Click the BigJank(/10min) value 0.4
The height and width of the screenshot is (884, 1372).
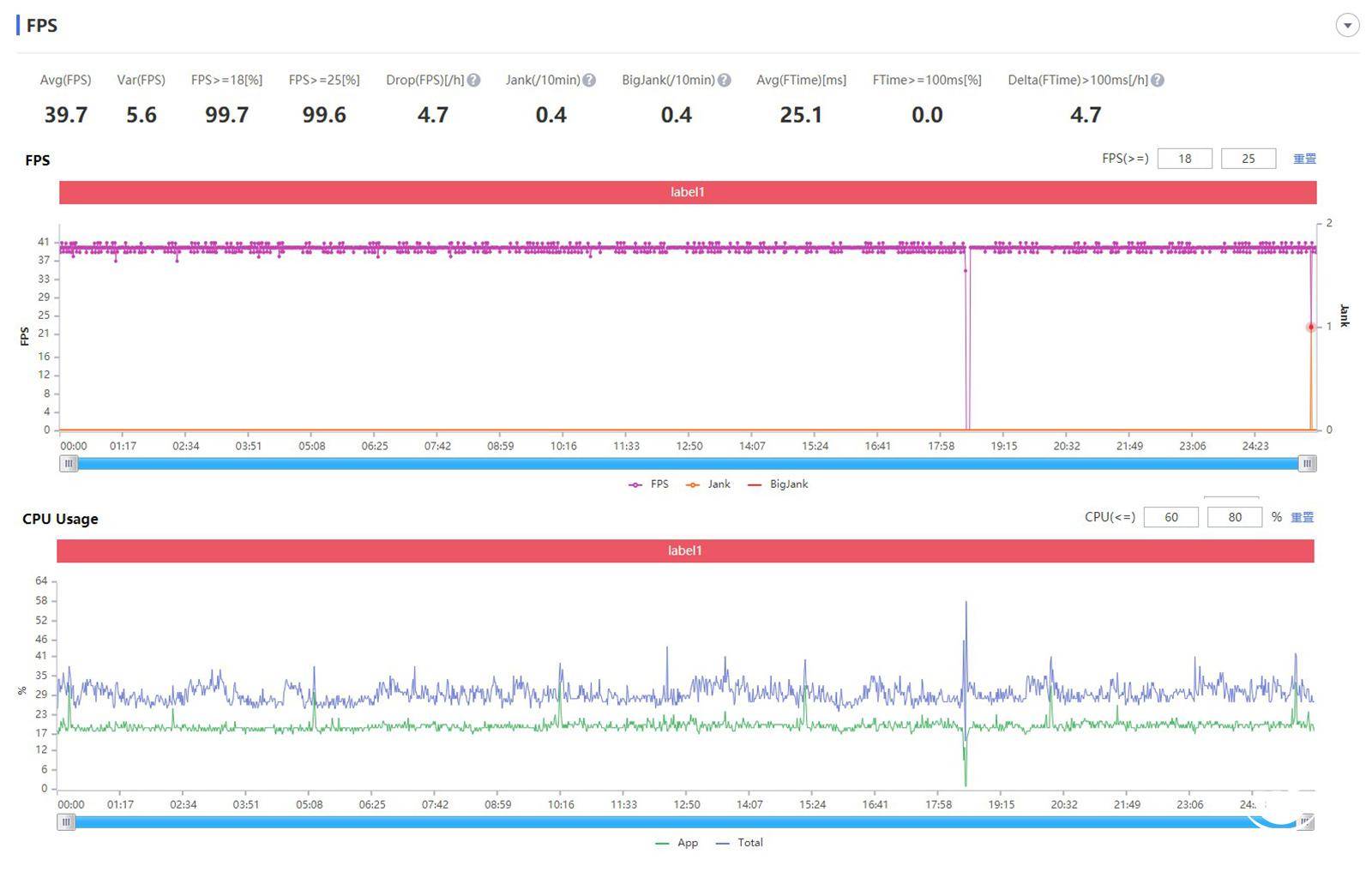pyautogui.click(x=676, y=115)
